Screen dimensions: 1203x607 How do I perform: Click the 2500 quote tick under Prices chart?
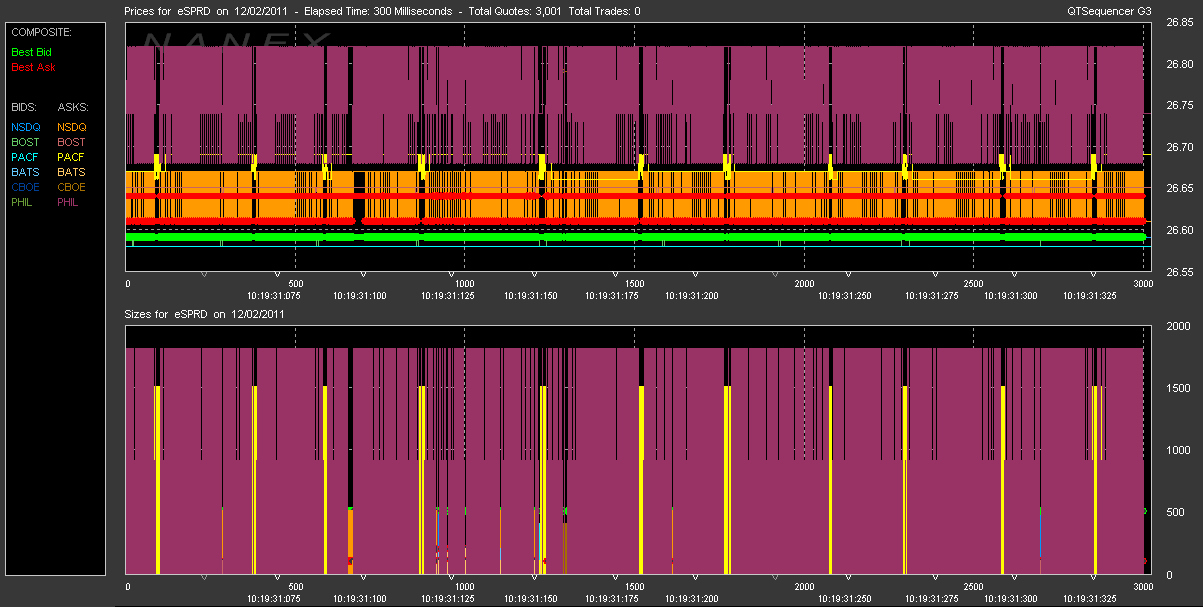pos(974,283)
